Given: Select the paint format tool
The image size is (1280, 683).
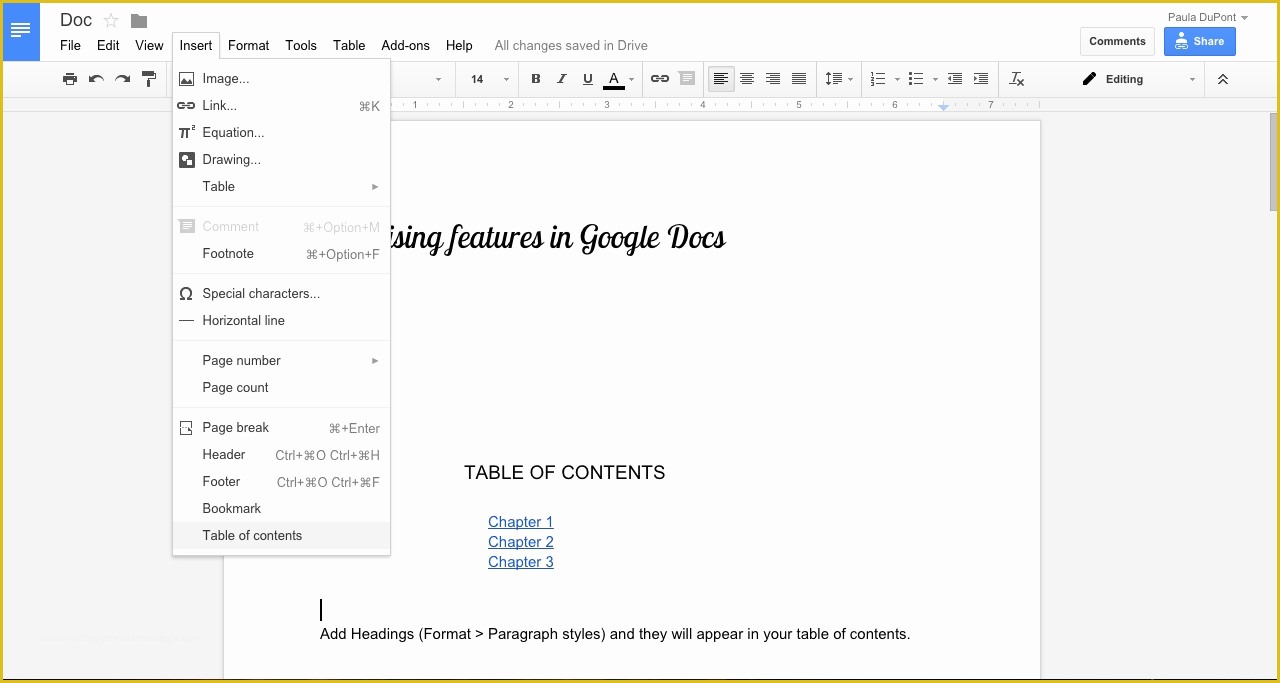Looking at the screenshot, I should click(149, 79).
